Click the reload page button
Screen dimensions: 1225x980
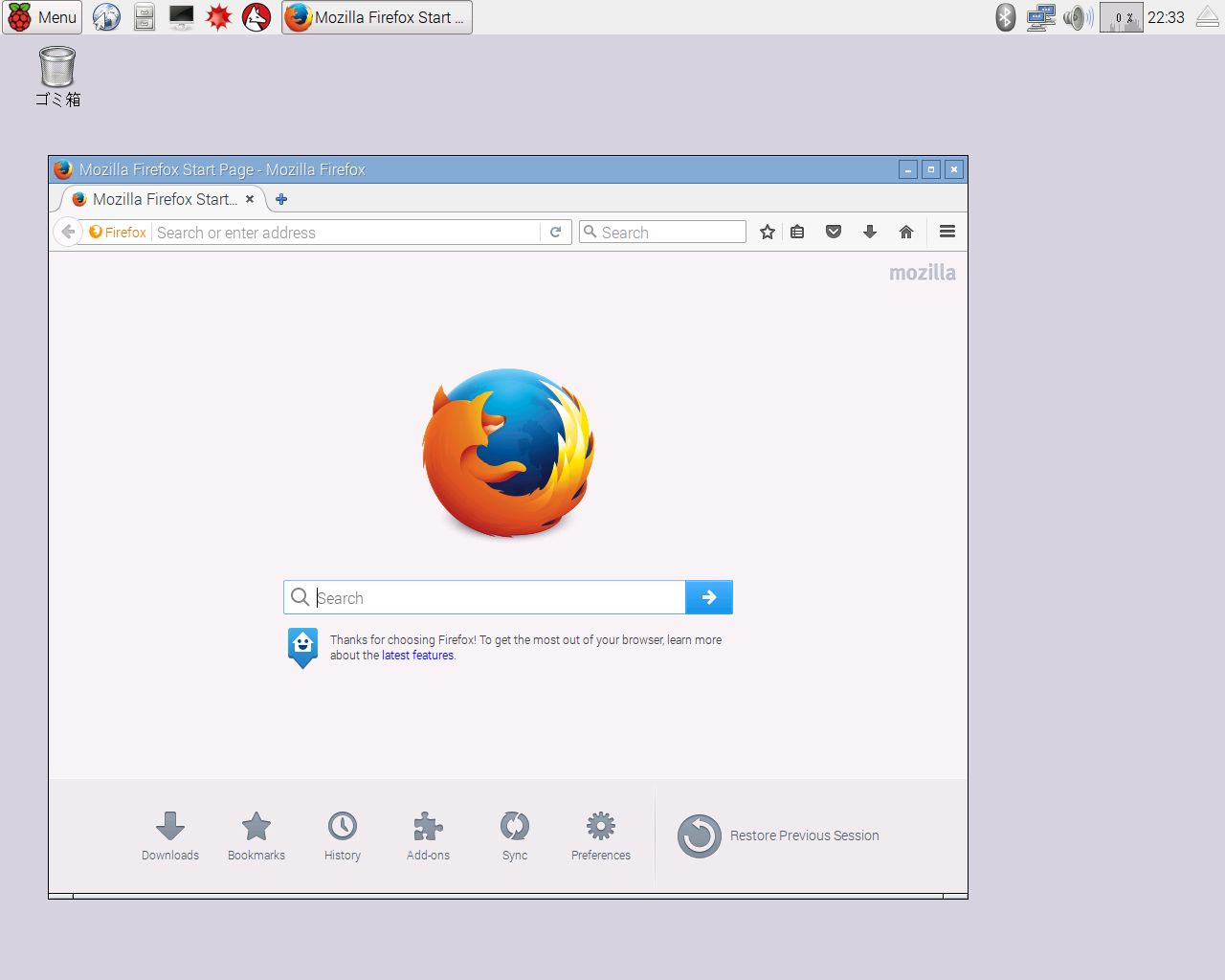pyautogui.click(x=555, y=233)
